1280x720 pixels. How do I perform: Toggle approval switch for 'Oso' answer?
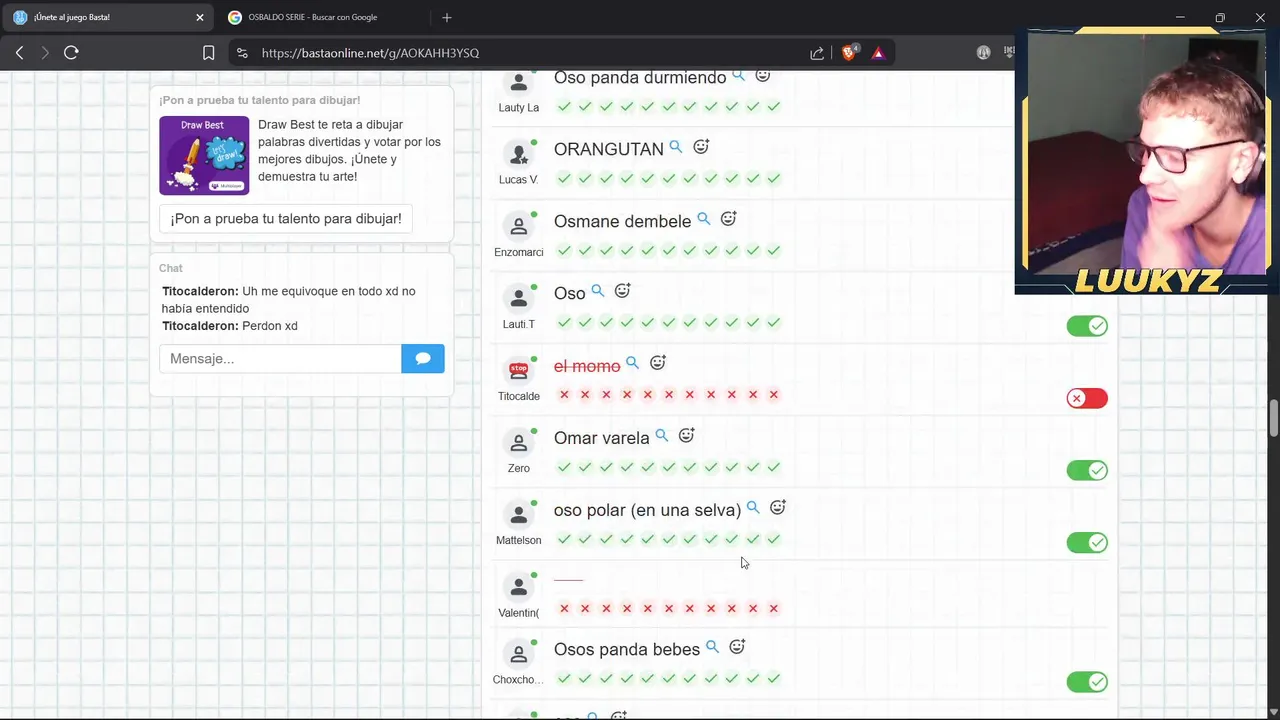(1087, 326)
